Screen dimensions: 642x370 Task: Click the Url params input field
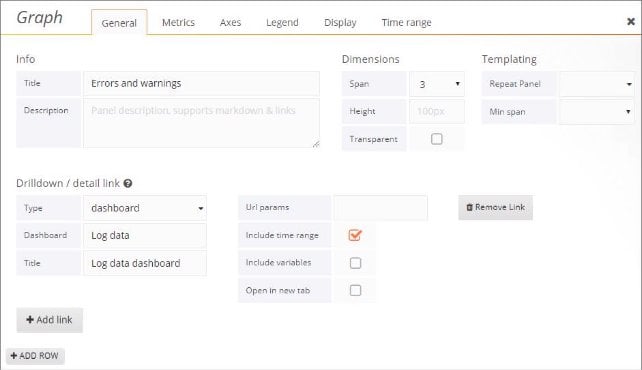[x=380, y=208]
